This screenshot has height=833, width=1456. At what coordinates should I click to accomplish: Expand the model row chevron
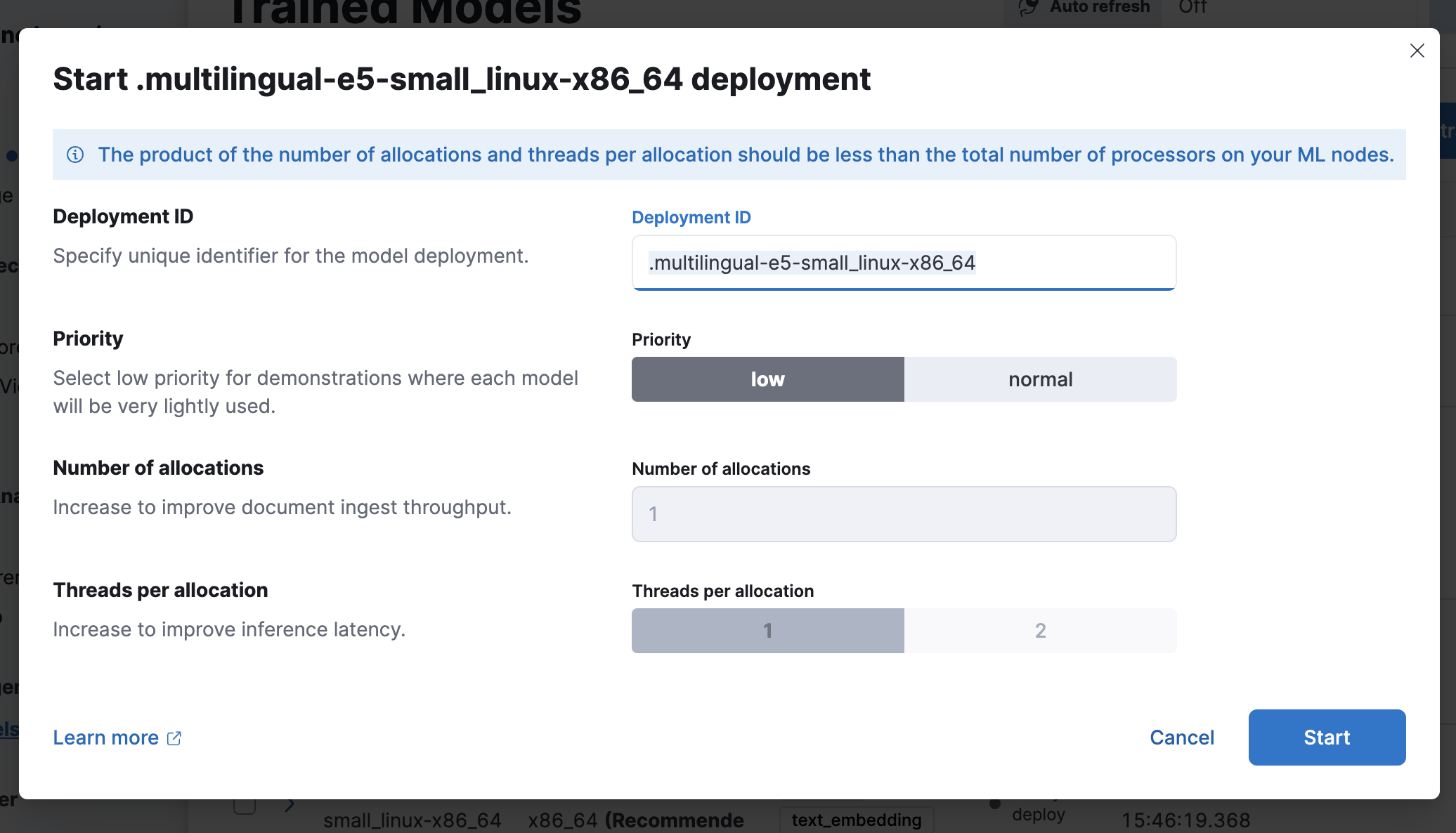[290, 805]
